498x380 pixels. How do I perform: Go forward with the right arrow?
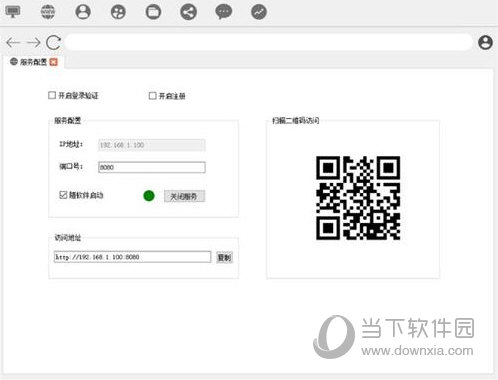33,42
